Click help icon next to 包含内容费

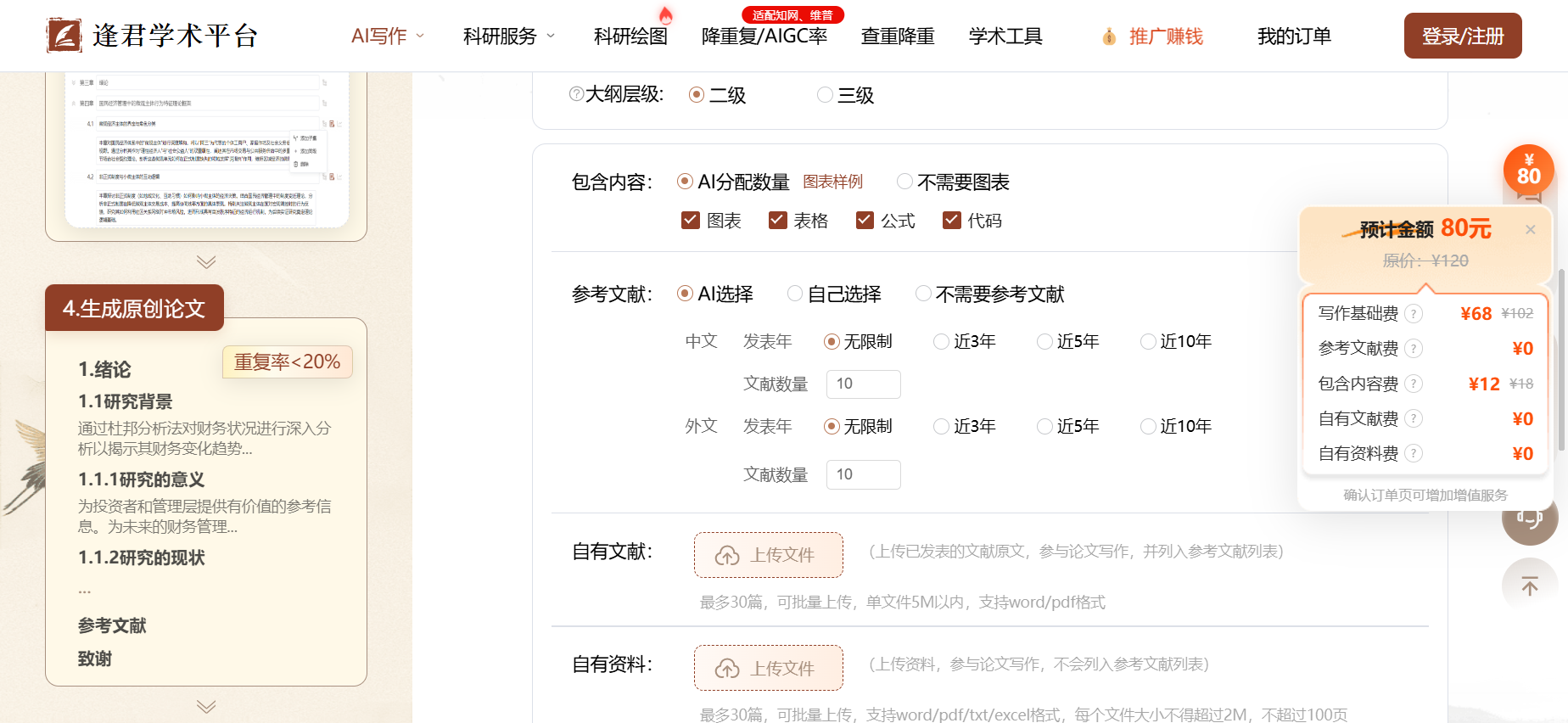click(x=1413, y=384)
